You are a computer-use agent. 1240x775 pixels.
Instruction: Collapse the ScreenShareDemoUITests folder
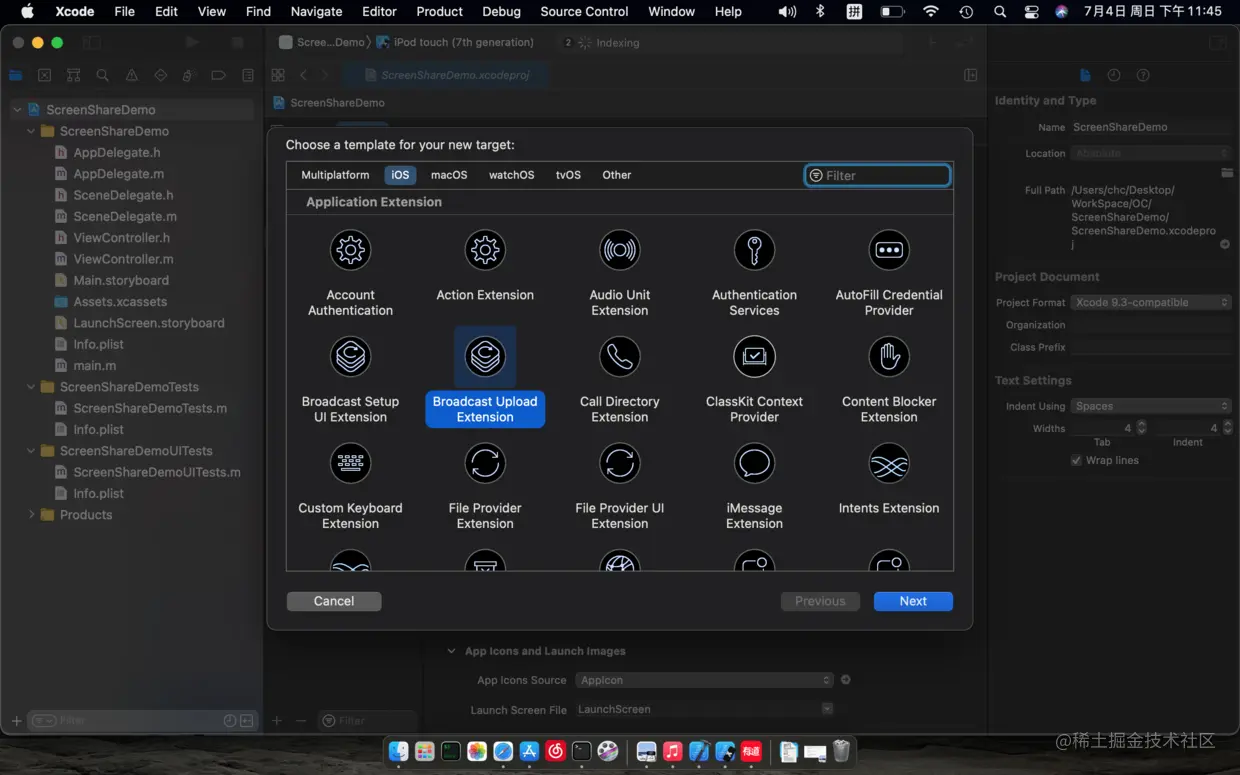(31, 451)
